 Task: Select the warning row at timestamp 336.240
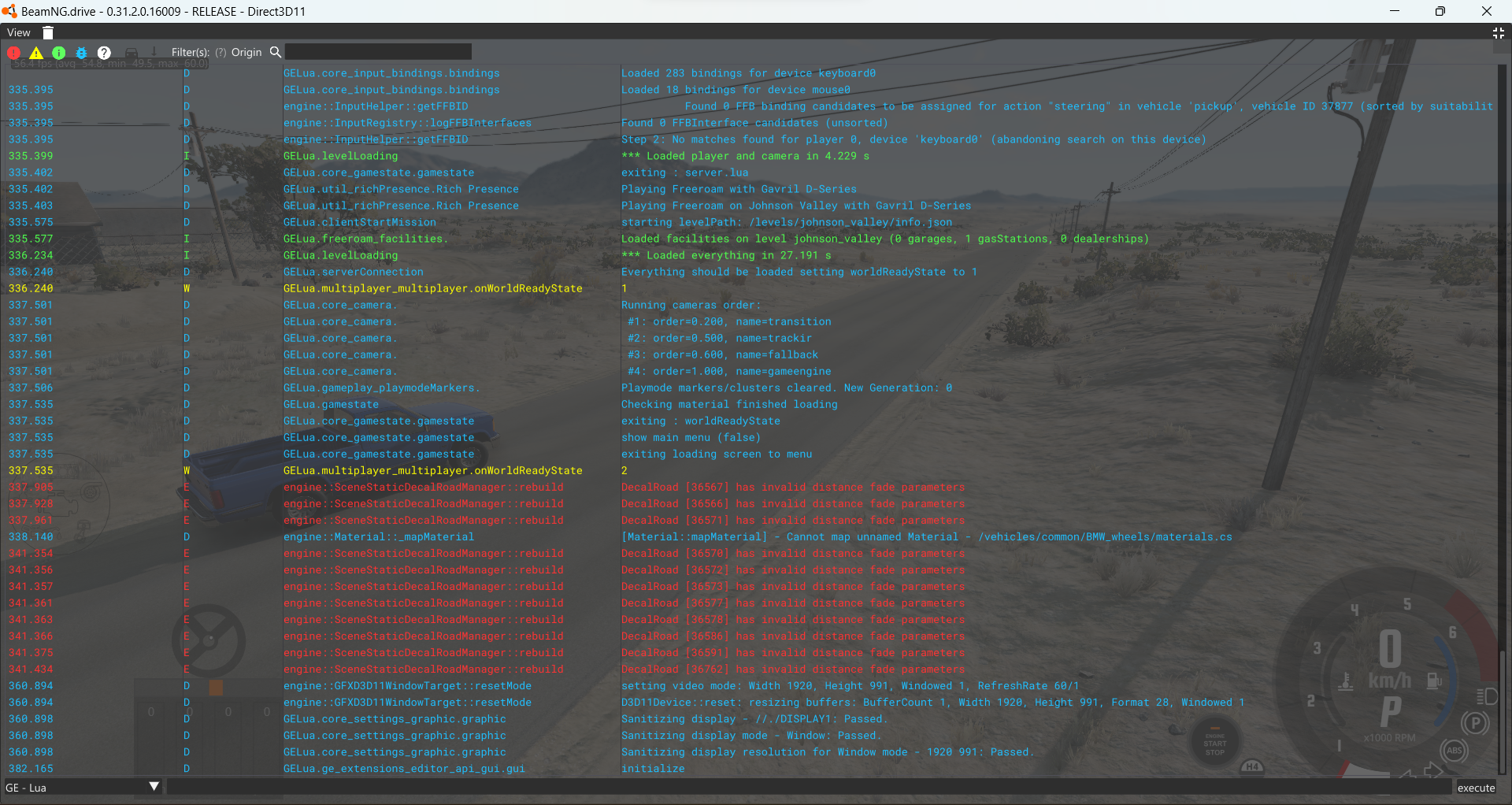click(x=752, y=288)
